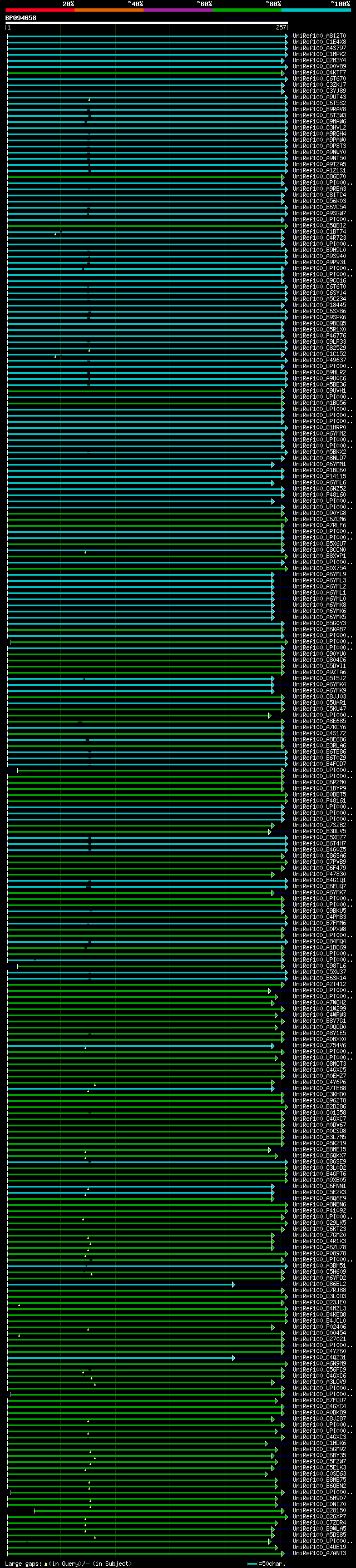Viewport: 356px width, 1568px height.
Task: Select label UniRef100_B8XVP1
Action: [x=319, y=556]
